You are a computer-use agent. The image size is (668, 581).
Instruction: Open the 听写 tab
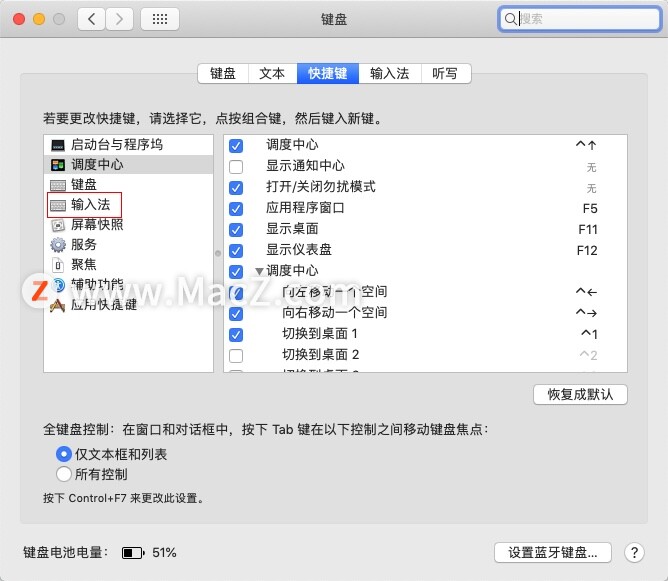[x=446, y=73]
